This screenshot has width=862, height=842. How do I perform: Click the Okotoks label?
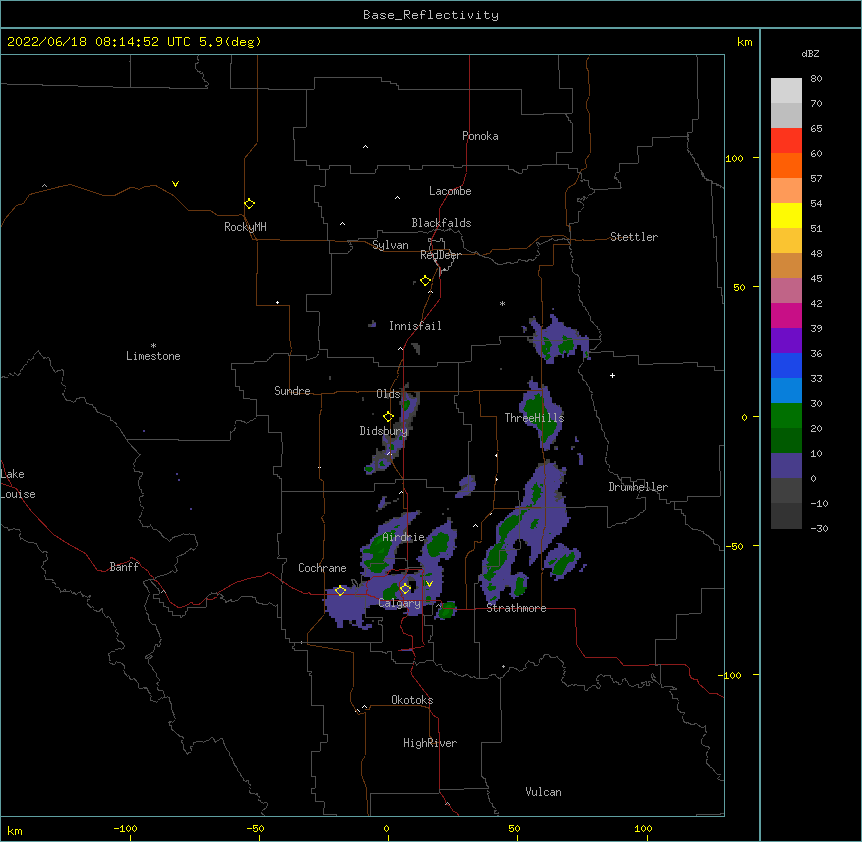[x=412, y=700]
